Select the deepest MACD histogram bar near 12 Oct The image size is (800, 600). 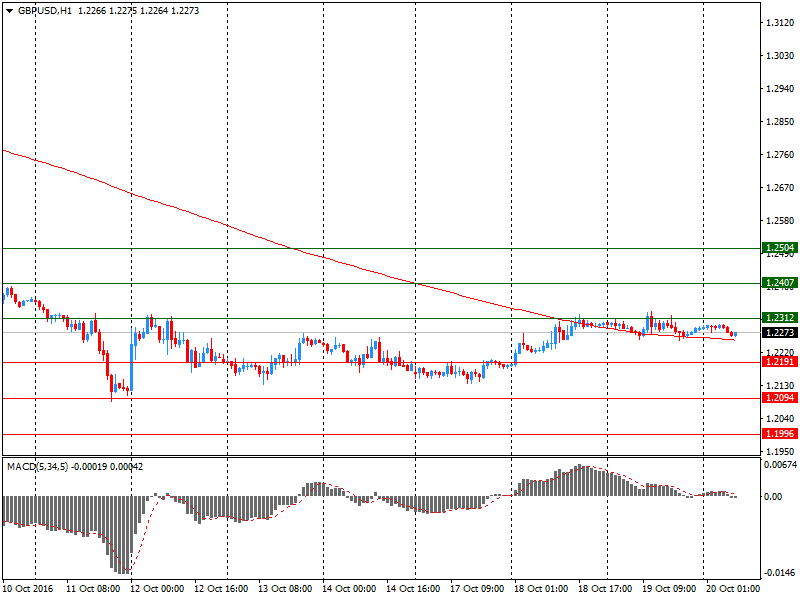pyautogui.click(x=123, y=534)
